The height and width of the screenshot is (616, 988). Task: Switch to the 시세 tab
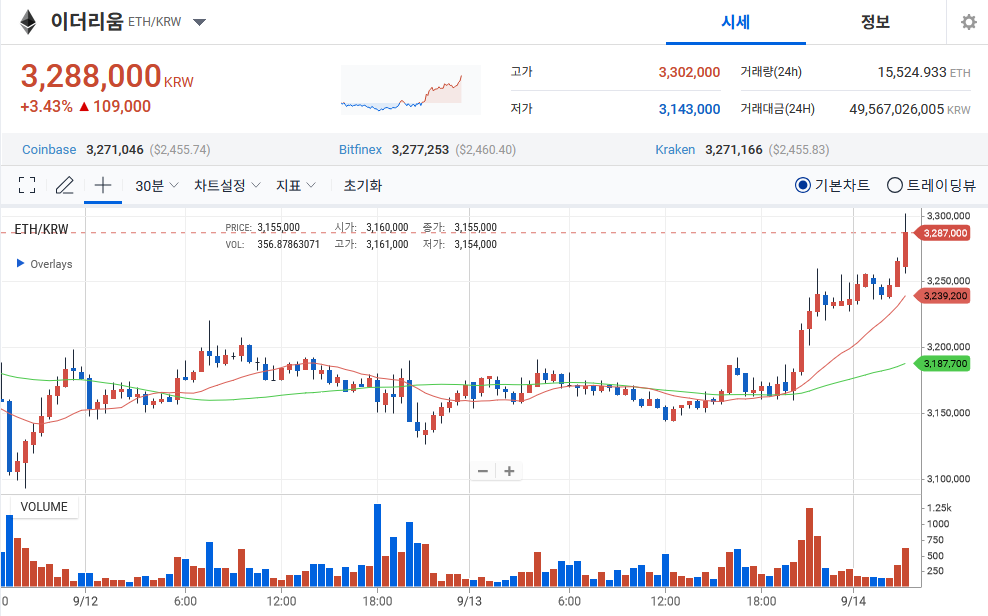pyautogui.click(x=735, y=23)
